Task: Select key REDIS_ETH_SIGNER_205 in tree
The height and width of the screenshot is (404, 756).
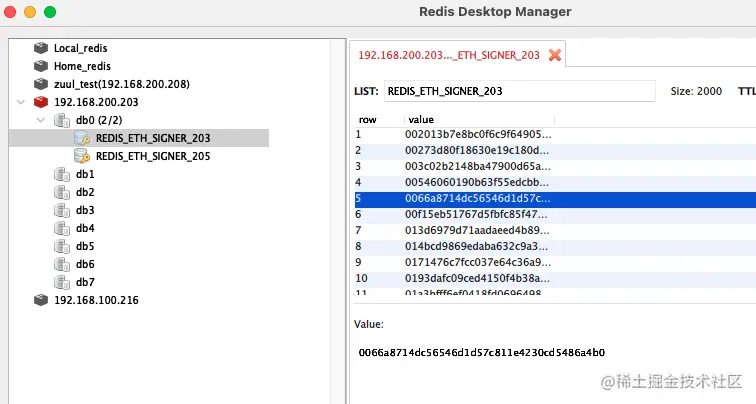Action: (x=153, y=156)
